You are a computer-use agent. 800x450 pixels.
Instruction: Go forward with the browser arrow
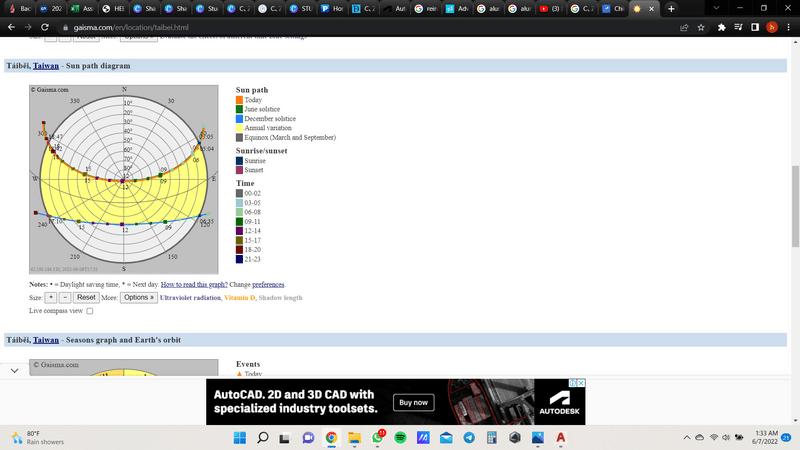point(28,27)
